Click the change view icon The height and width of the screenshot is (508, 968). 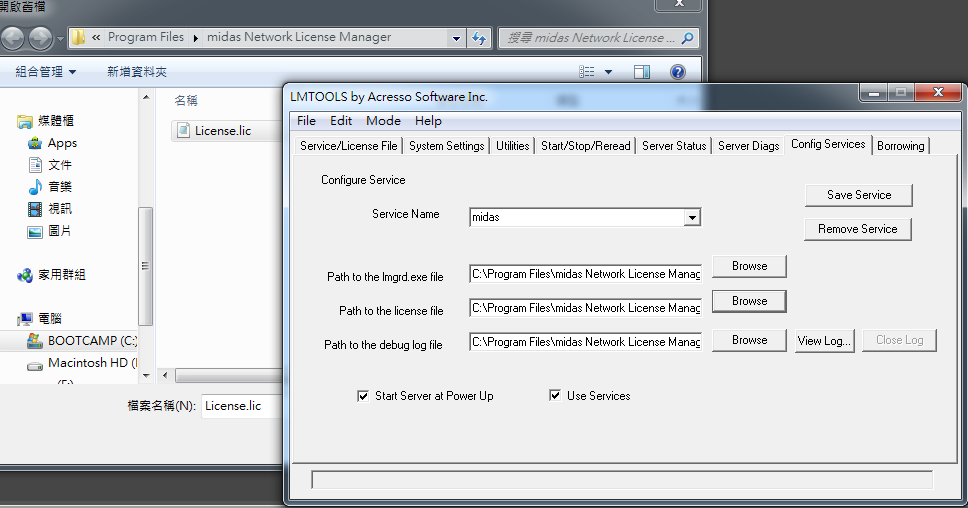tap(588, 72)
